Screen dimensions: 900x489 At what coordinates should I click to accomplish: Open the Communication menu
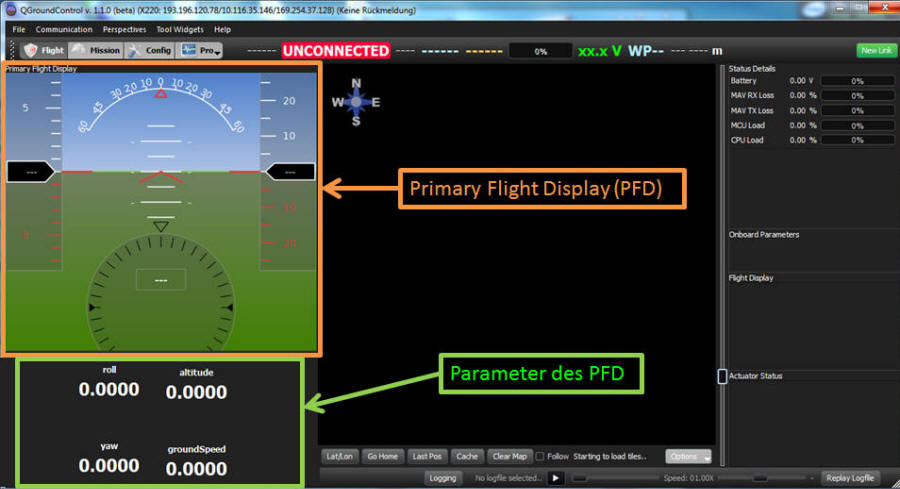click(64, 29)
